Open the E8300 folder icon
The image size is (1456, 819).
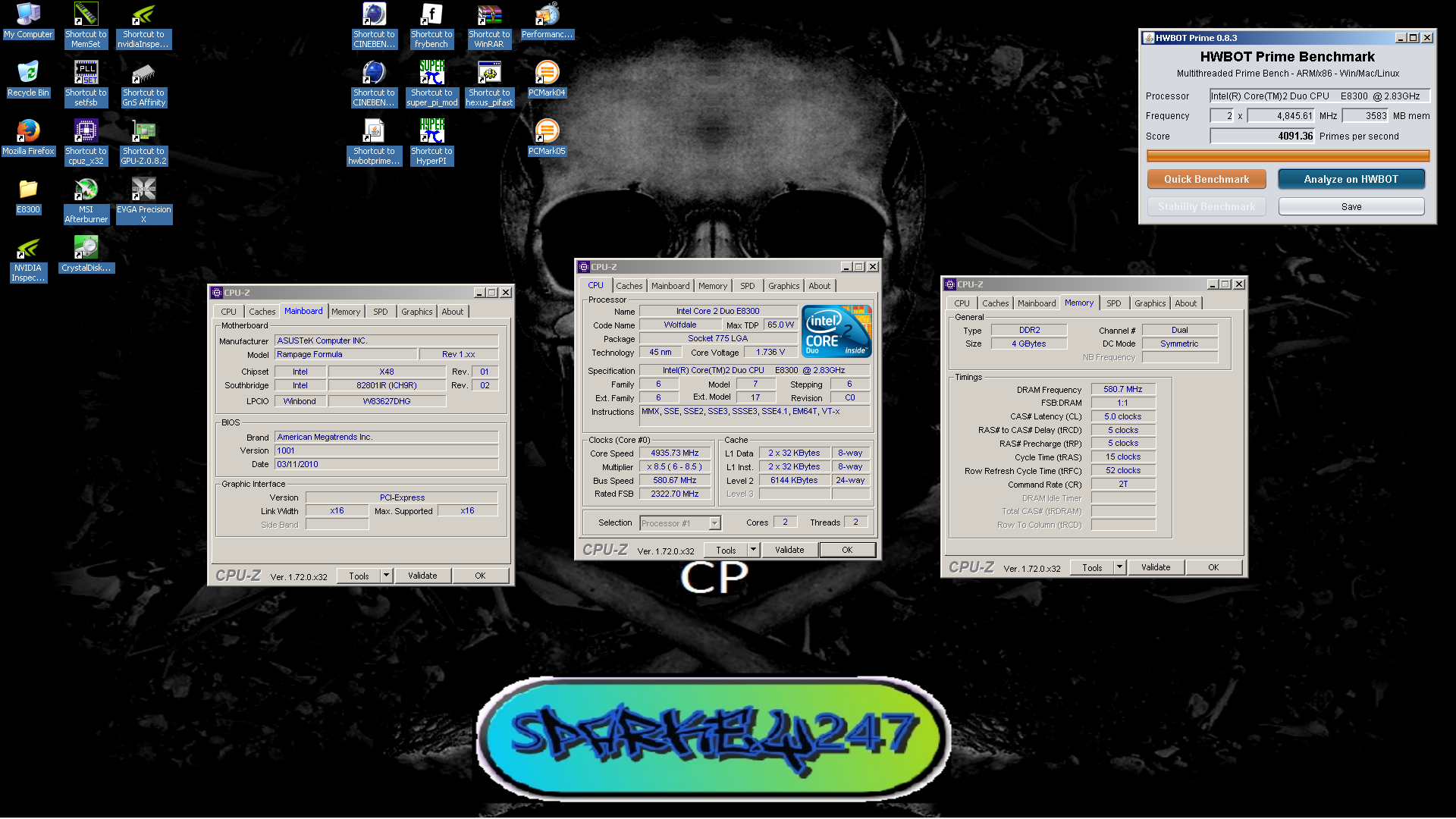coord(28,196)
